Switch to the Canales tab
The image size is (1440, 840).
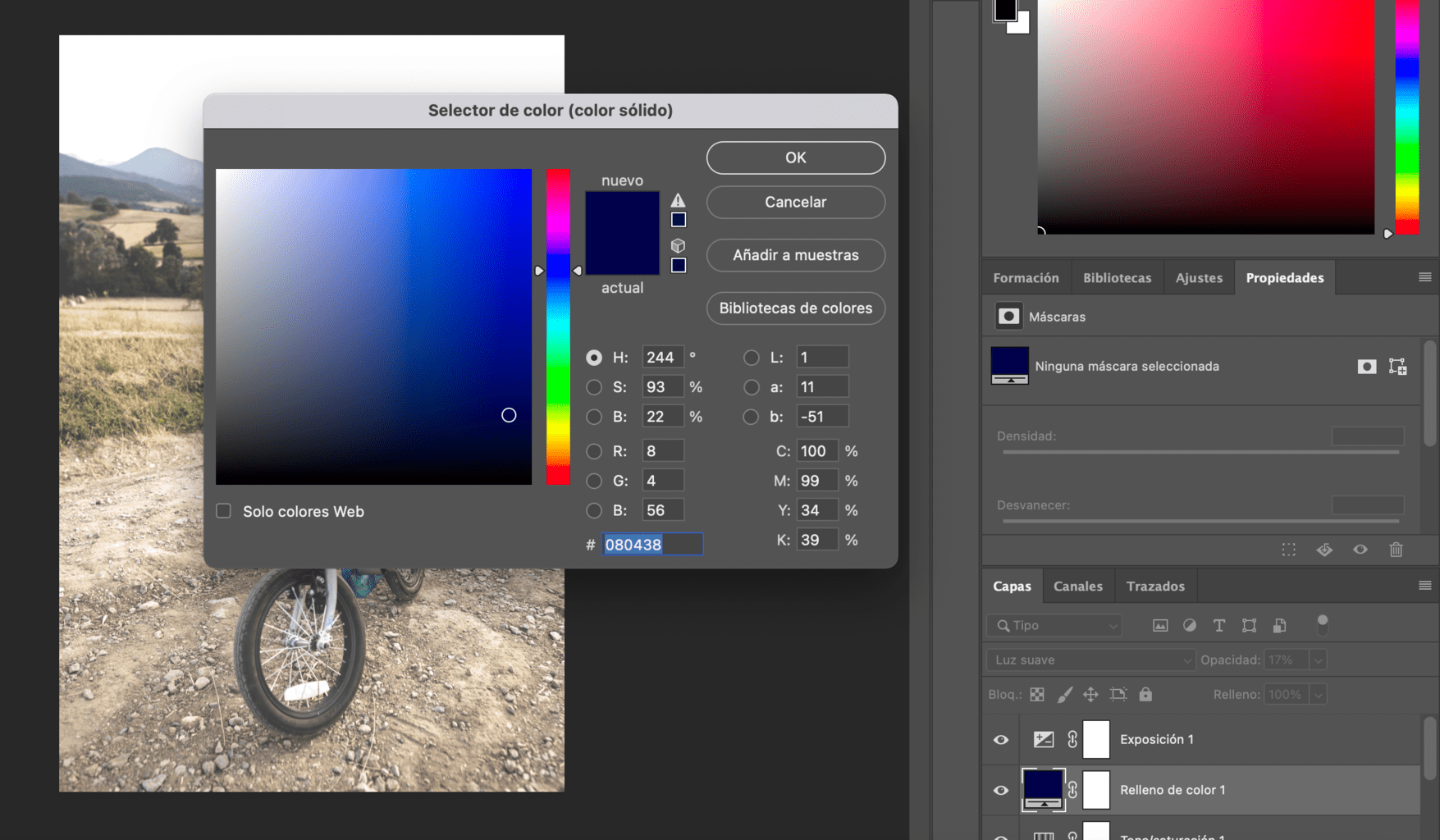[1077, 587]
